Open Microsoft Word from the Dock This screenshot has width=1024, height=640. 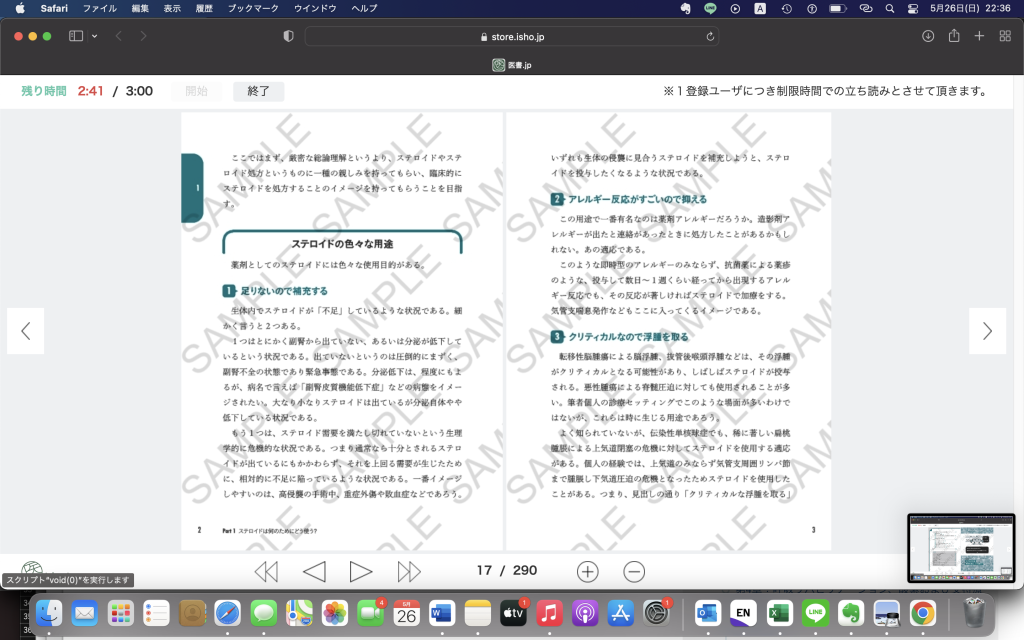[442, 612]
